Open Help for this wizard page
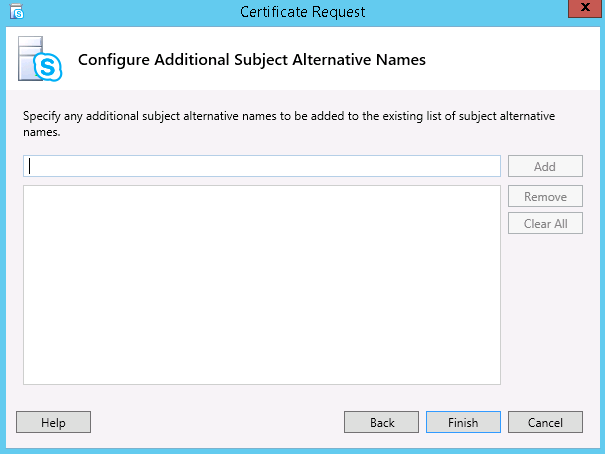605x454 pixels. [54, 422]
